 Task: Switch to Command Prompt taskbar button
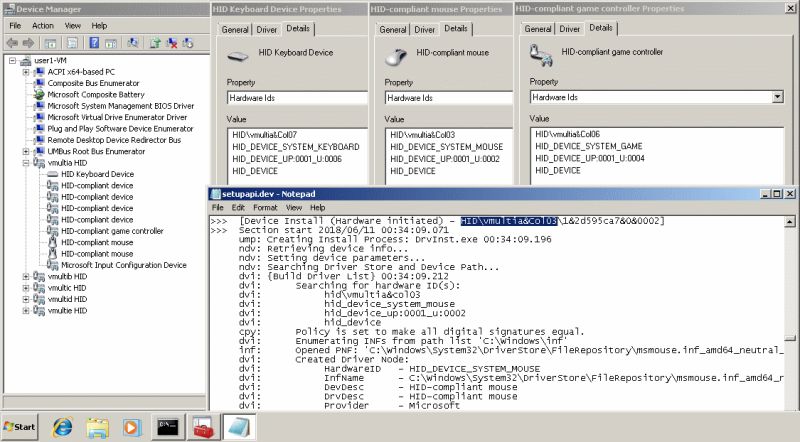coord(168,427)
